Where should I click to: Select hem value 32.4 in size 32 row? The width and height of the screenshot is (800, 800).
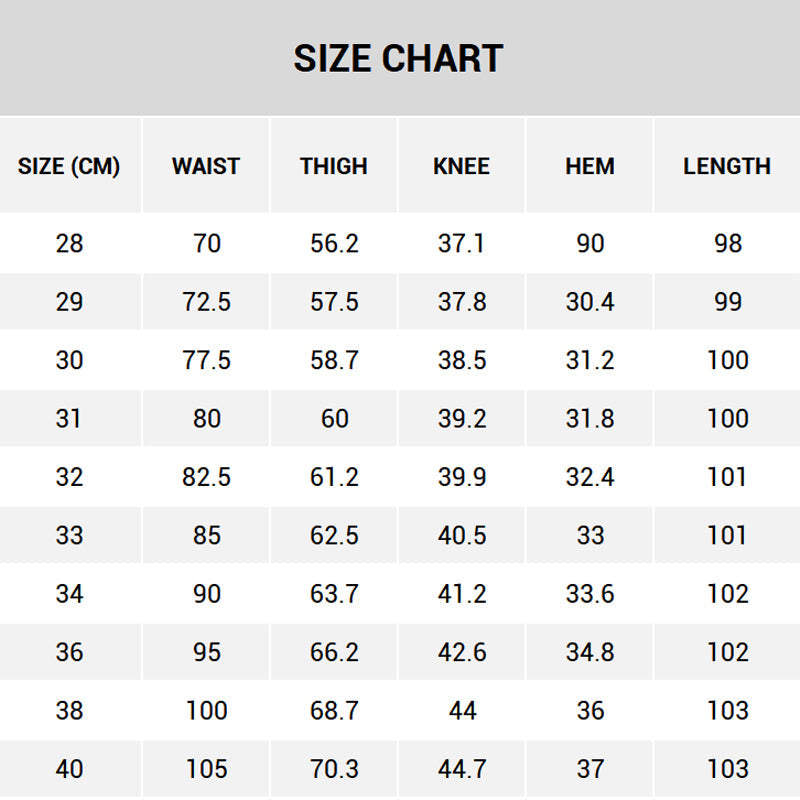(x=590, y=477)
